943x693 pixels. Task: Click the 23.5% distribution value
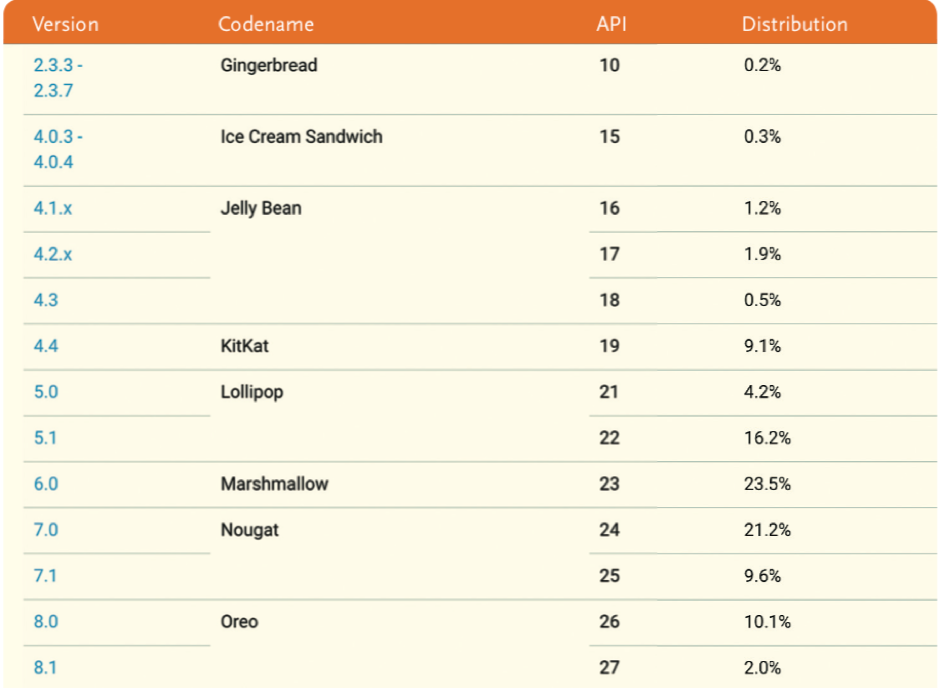coord(767,484)
